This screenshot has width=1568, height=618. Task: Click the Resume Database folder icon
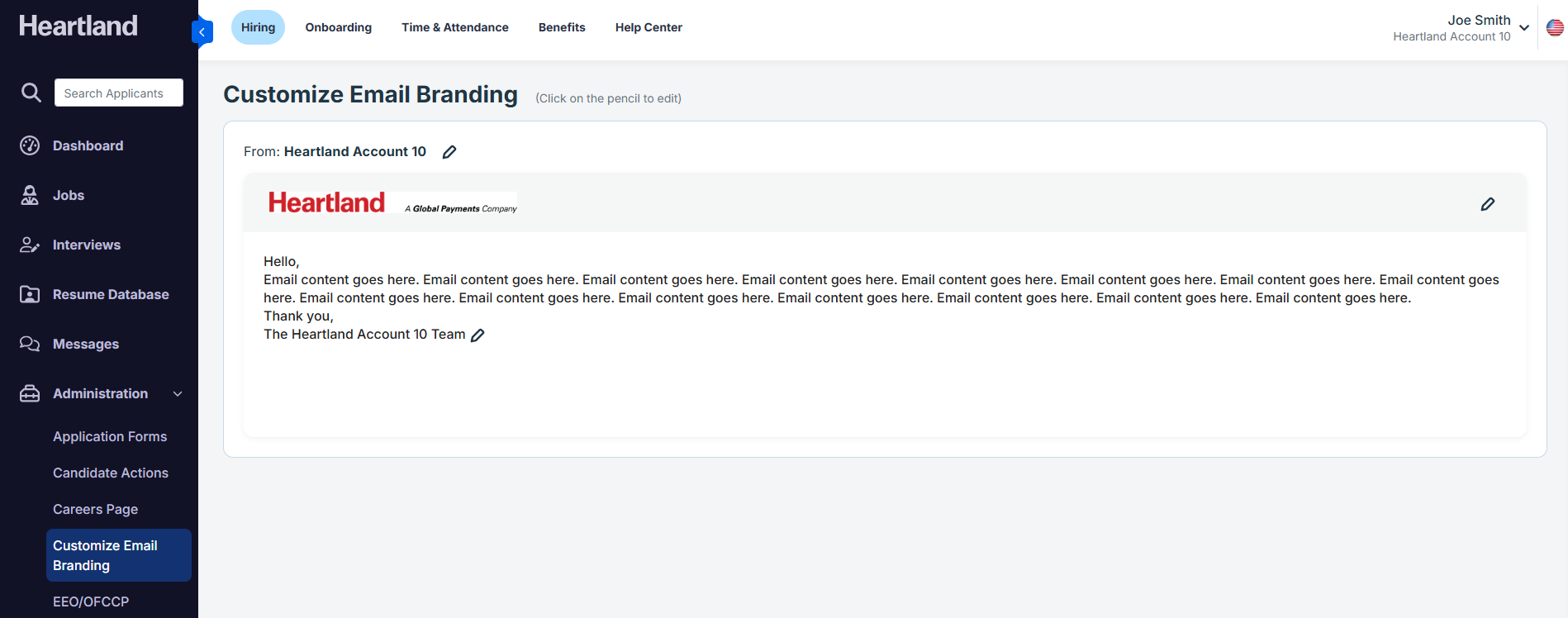pos(30,294)
